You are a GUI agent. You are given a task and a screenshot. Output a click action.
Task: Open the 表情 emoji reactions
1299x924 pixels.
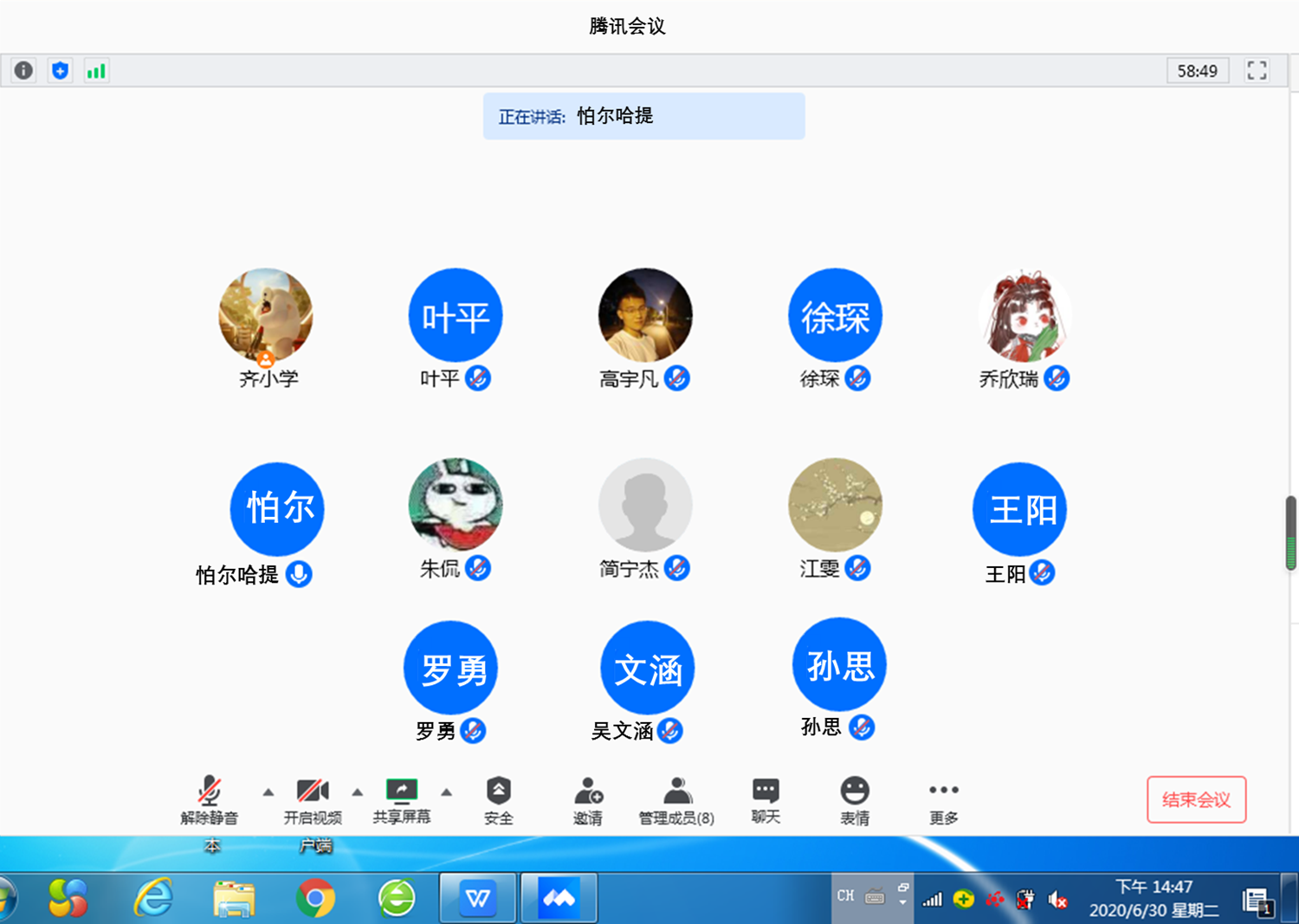(x=855, y=800)
